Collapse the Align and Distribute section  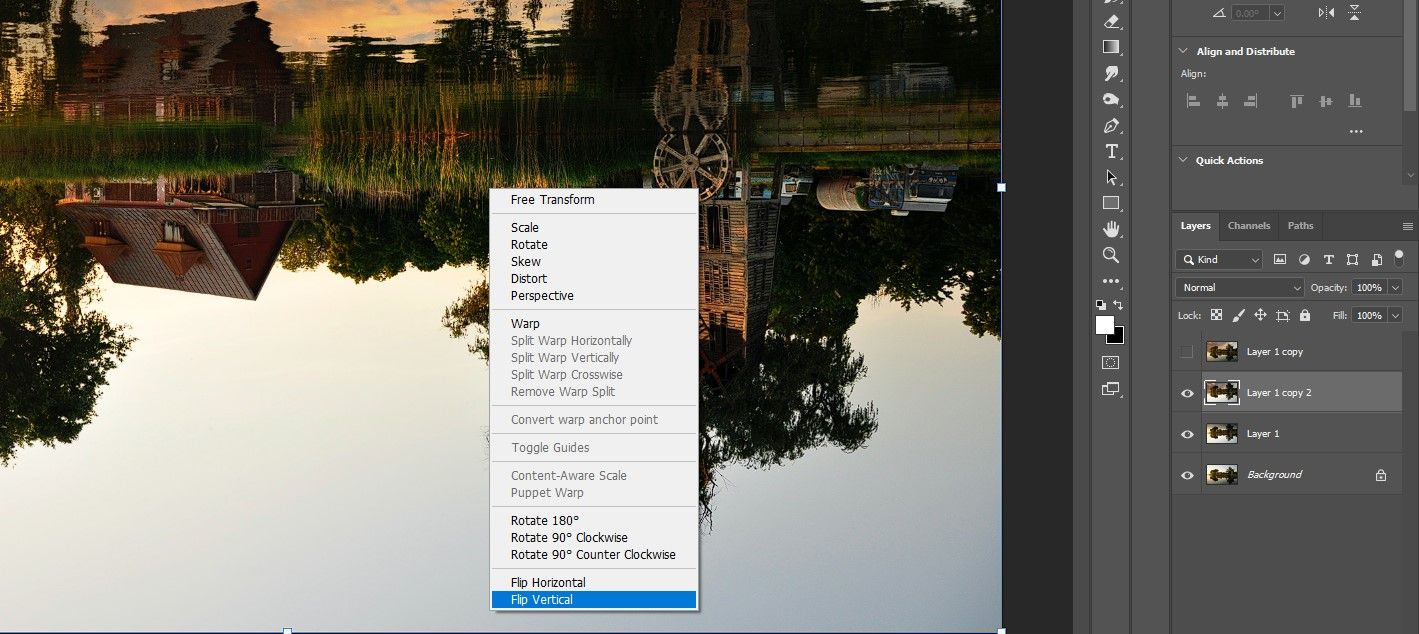click(1185, 51)
